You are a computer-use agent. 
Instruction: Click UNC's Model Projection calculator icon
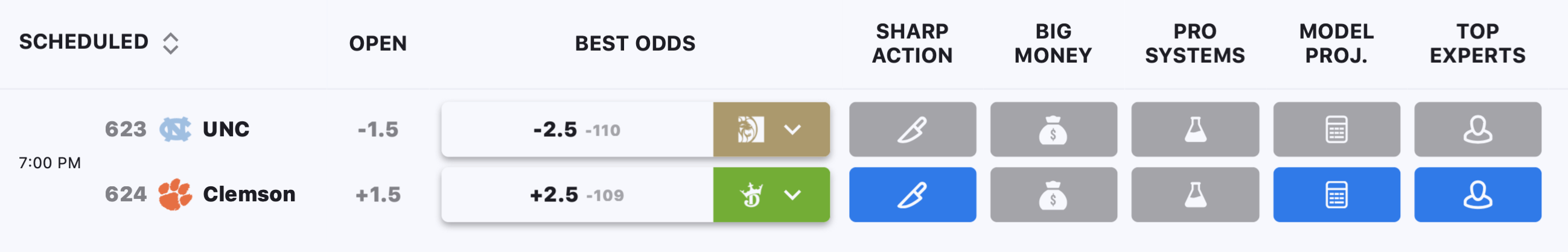[1337, 129]
